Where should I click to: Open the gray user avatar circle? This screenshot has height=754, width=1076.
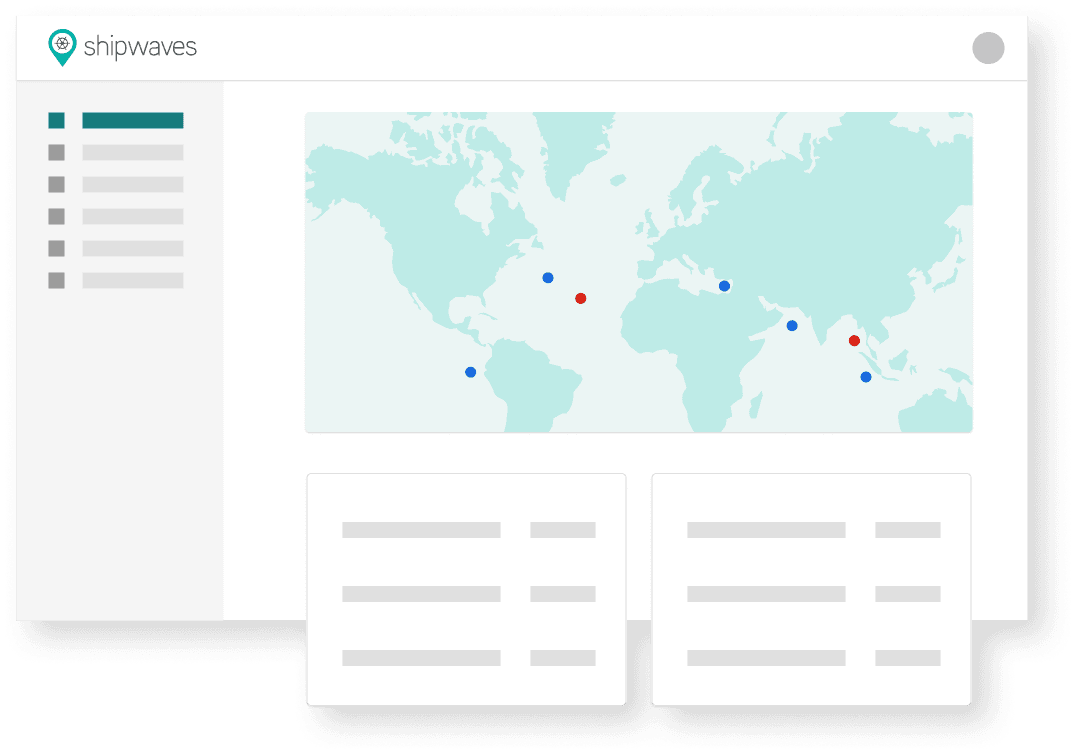click(988, 48)
